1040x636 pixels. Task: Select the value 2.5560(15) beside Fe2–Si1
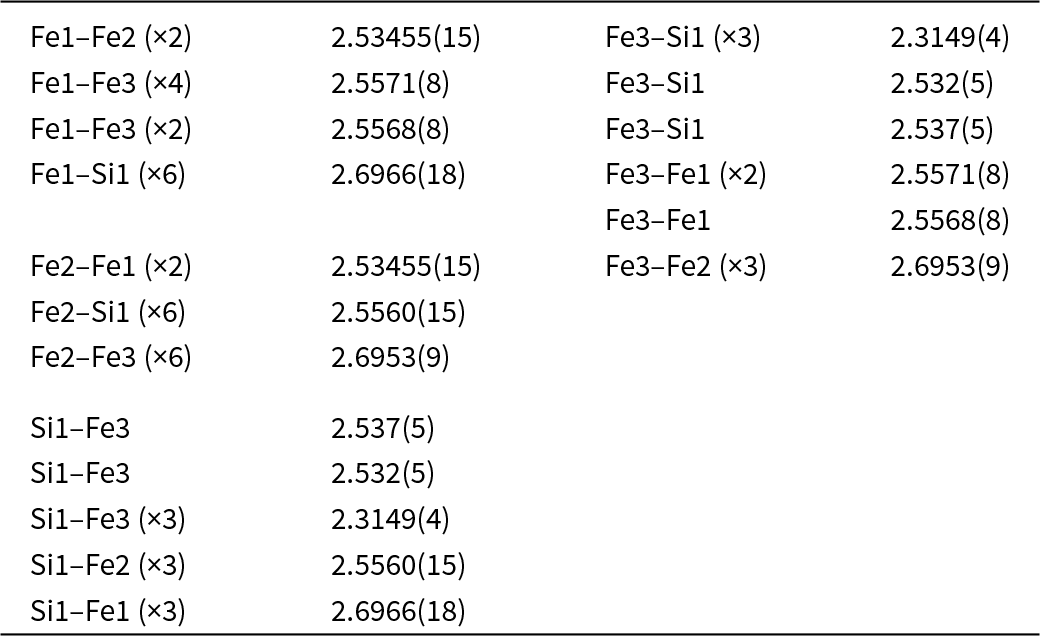coord(398,313)
